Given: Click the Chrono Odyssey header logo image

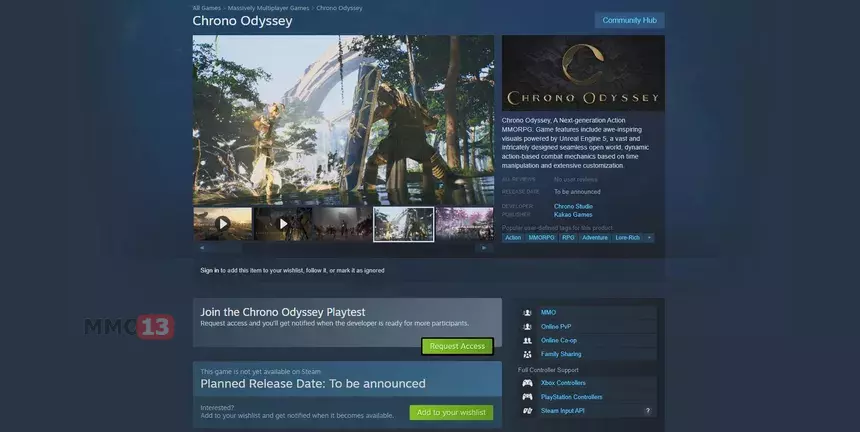Looking at the screenshot, I should [583, 73].
